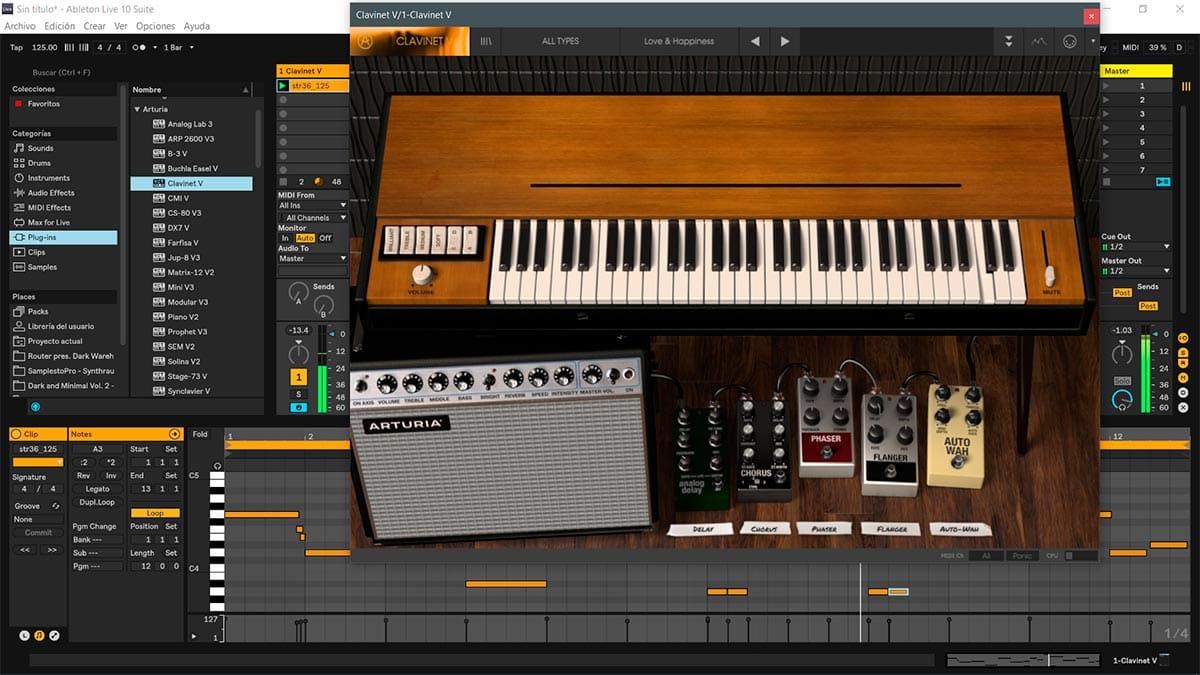1200x675 pixels.
Task: Open clip color chooser dropdown
Action: (x=37, y=462)
